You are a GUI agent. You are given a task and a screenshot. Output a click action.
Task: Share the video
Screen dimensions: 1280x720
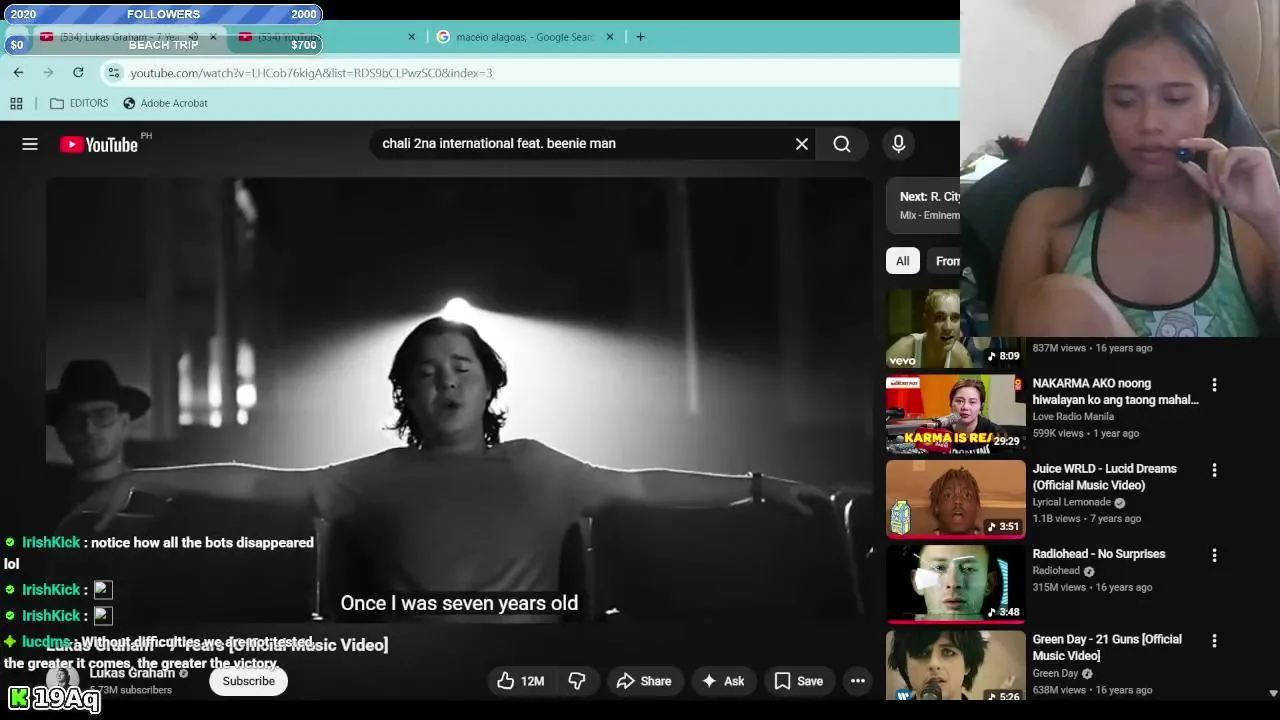(644, 681)
